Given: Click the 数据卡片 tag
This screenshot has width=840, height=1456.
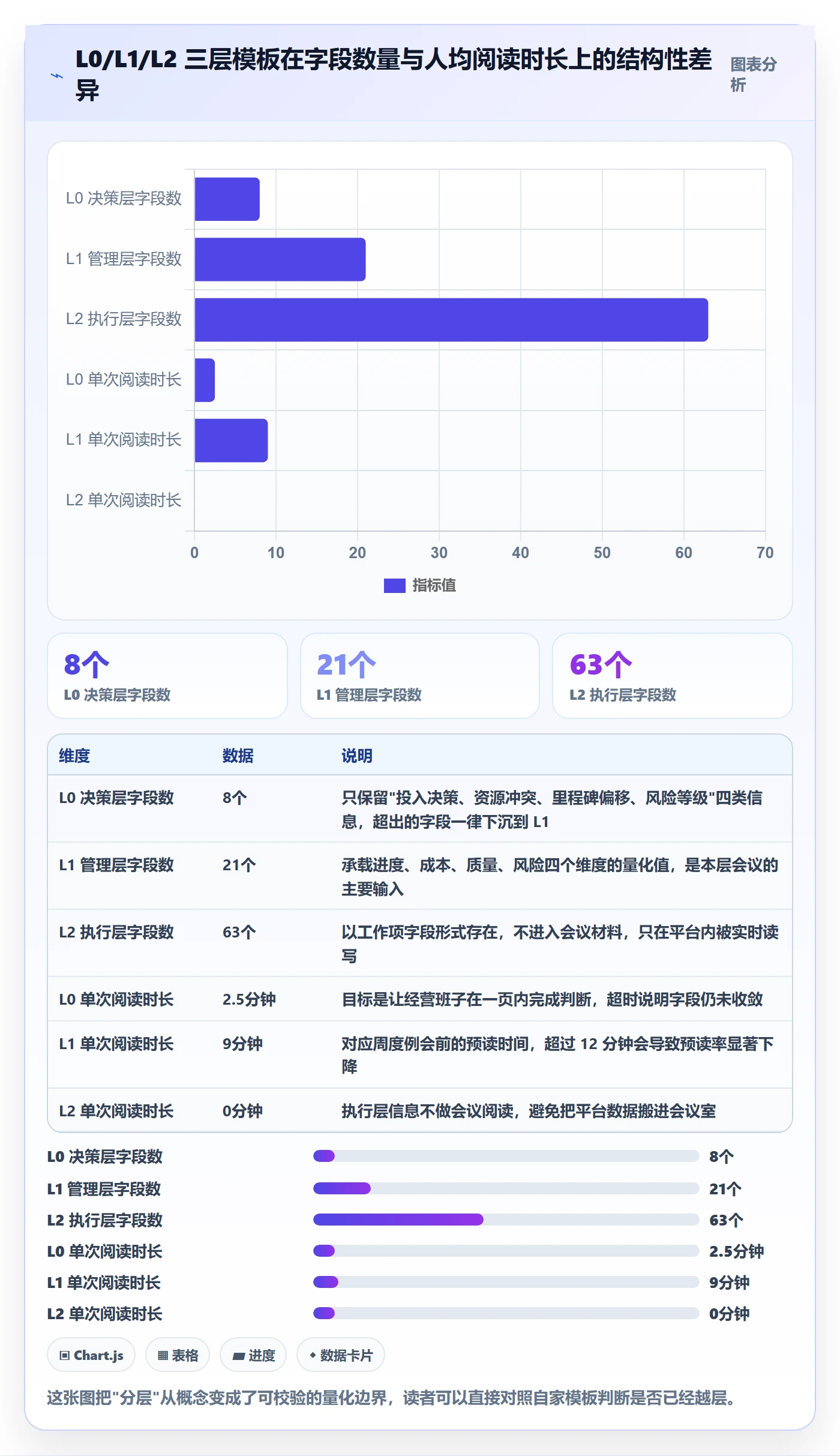Looking at the screenshot, I should (x=341, y=1355).
